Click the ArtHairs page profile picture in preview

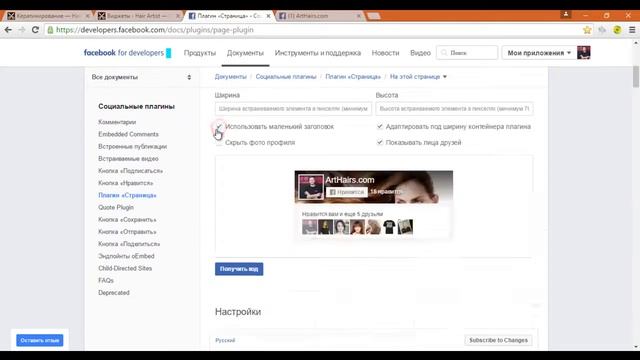point(310,187)
